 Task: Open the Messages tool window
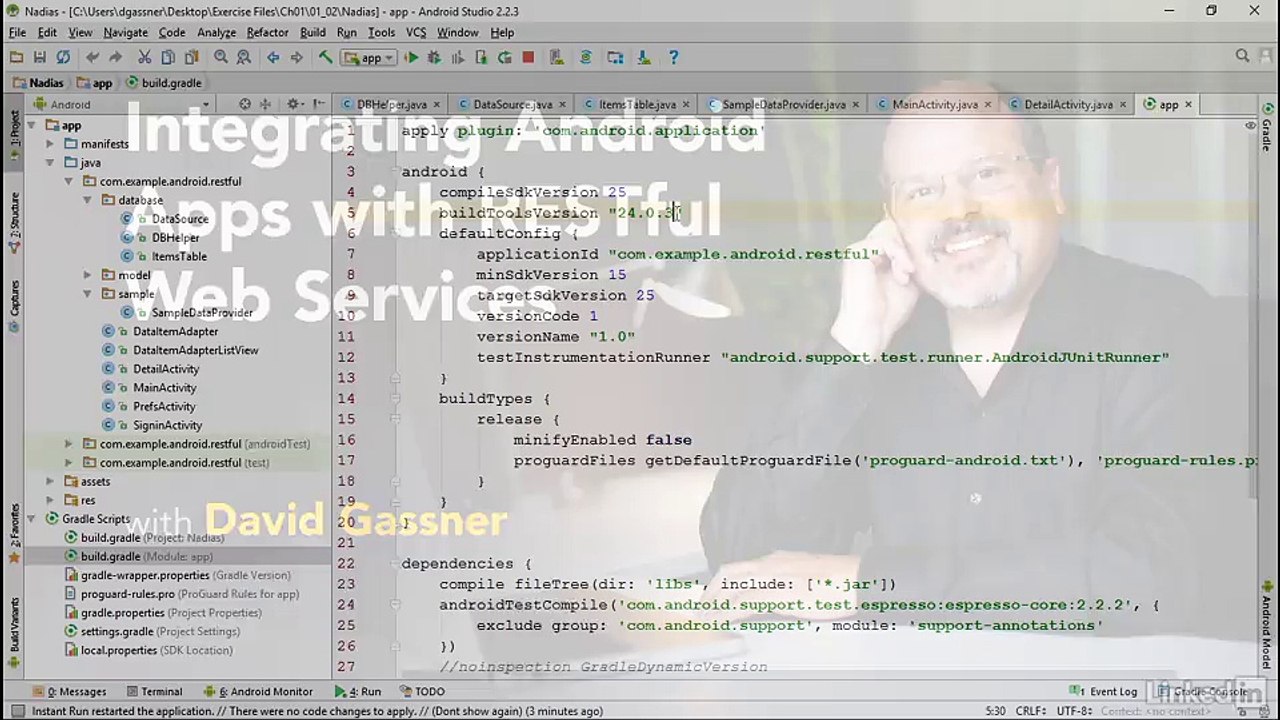pyautogui.click(x=69, y=691)
